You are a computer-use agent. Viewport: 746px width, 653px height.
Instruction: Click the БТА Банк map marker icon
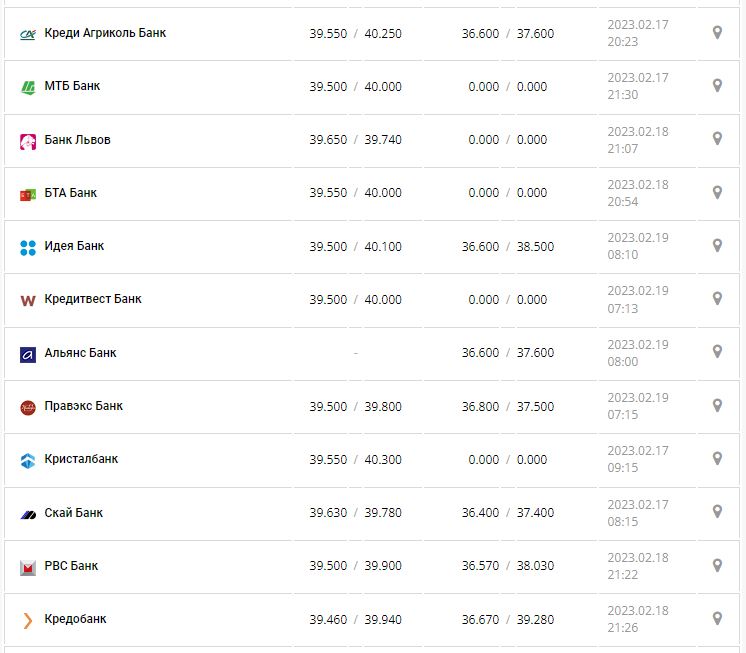click(717, 192)
